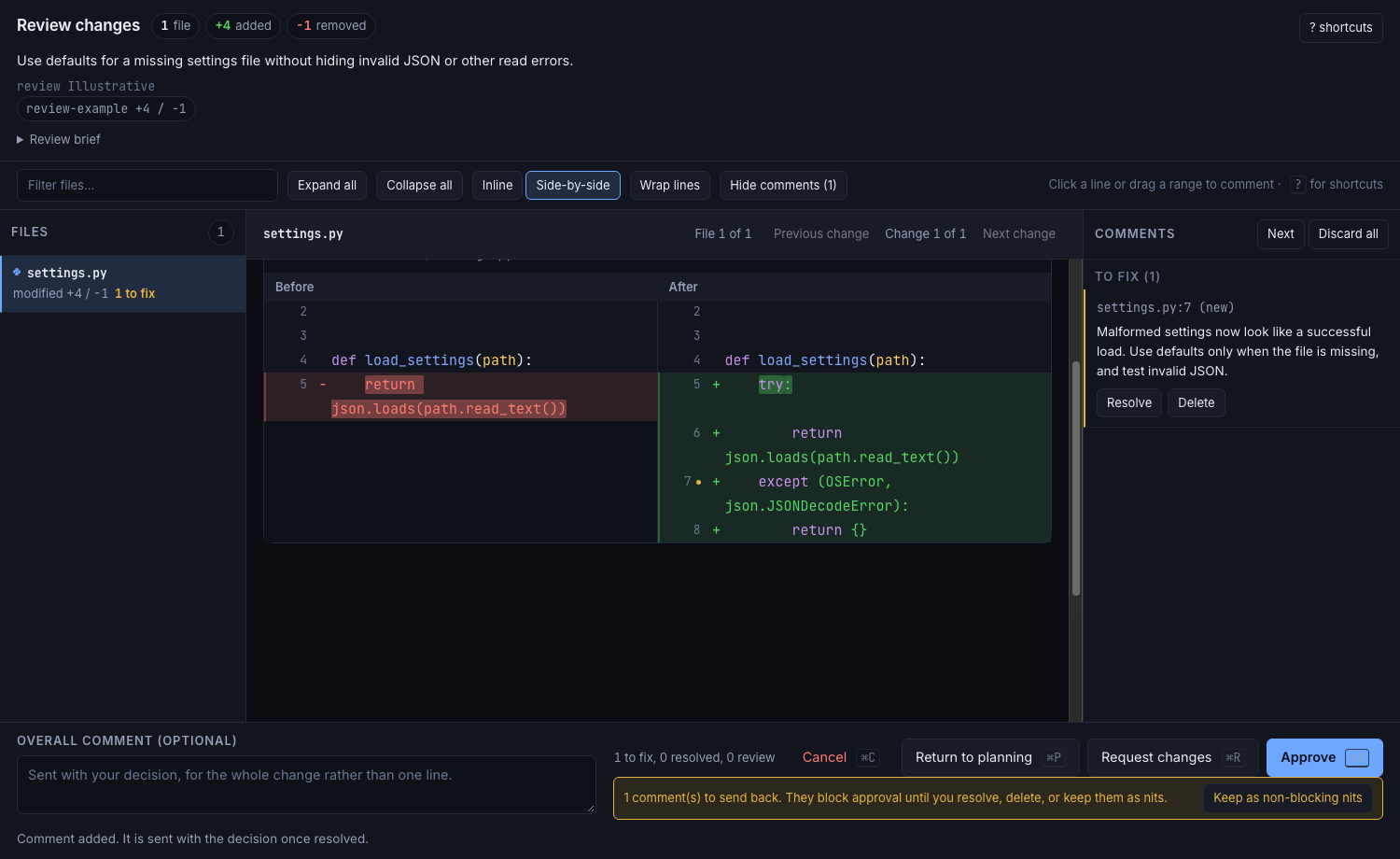Go to Previous change
The width and height of the screenshot is (1400, 859).
tap(821, 233)
